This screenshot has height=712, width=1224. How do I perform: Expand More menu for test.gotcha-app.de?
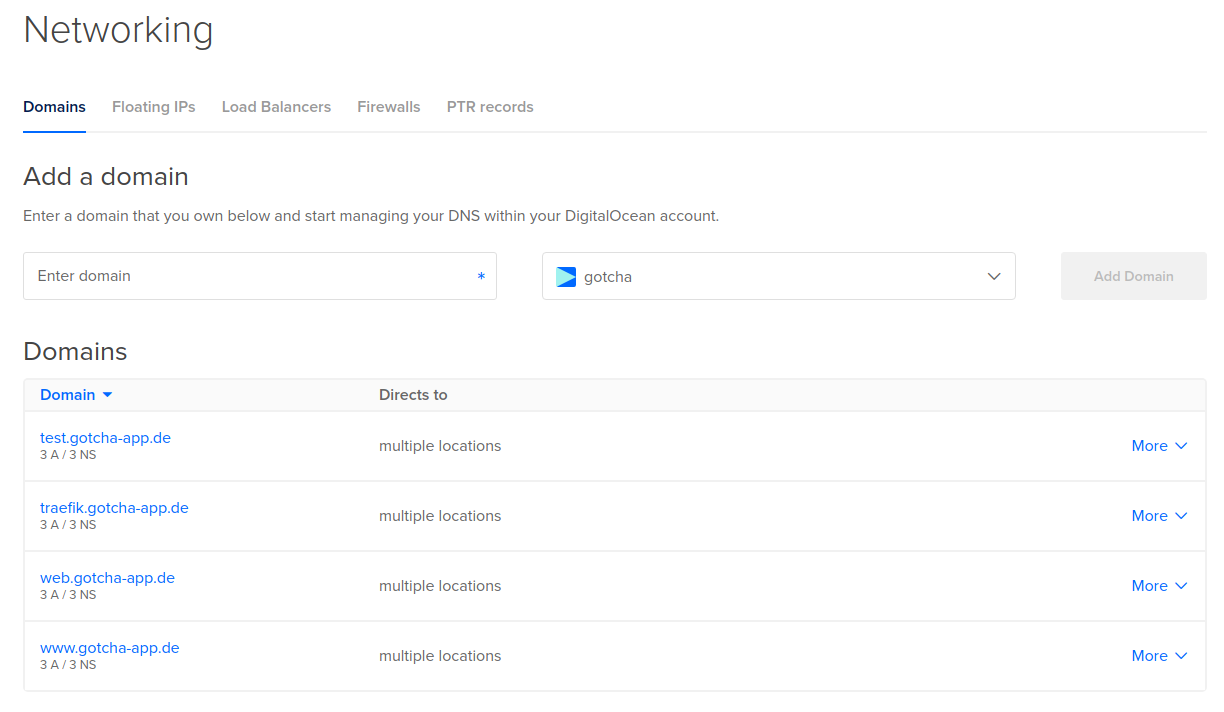(1158, 446)
